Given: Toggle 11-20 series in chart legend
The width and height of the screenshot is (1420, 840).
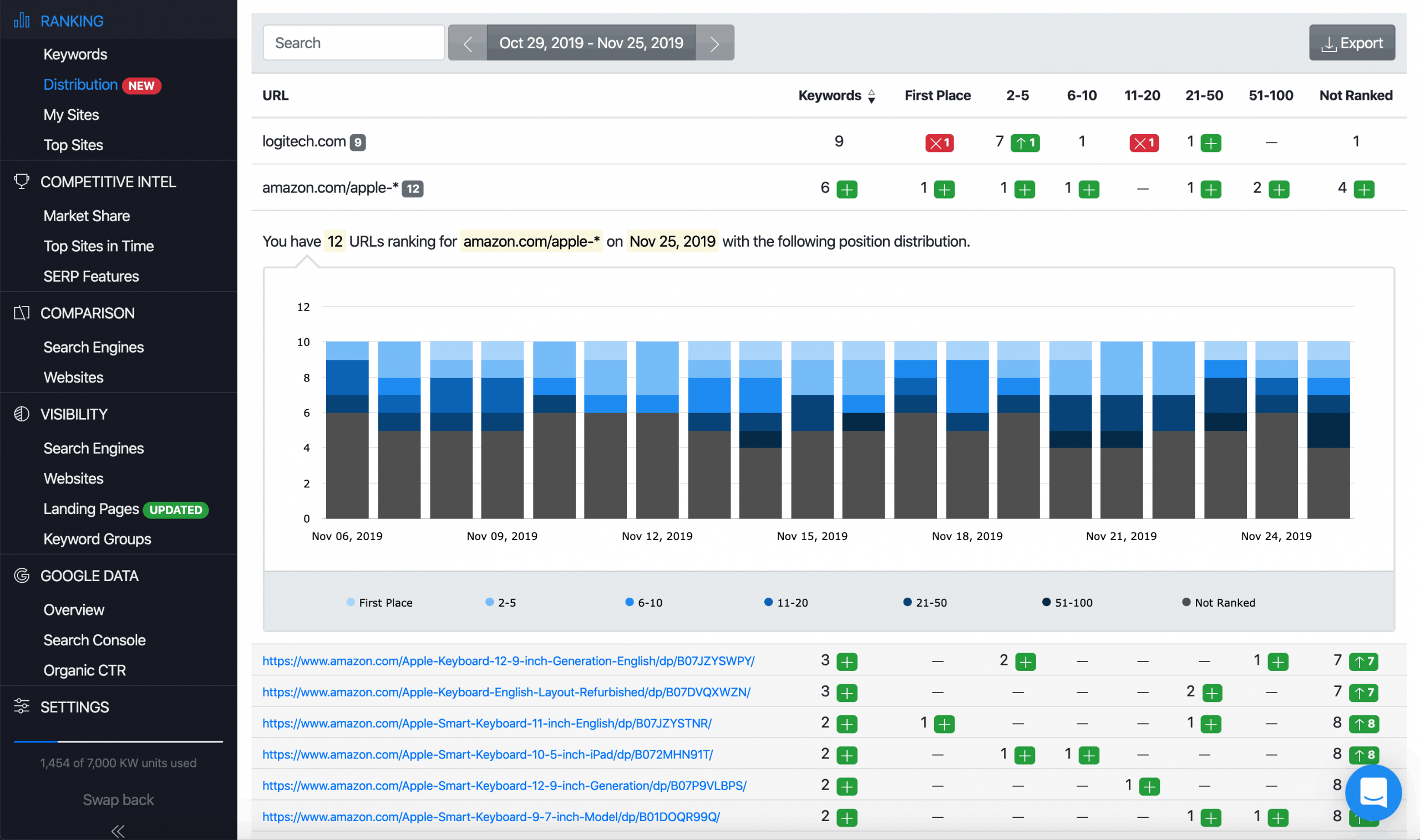Looking at the screenshot, I should pyautogui.click(x=786, y=603).
